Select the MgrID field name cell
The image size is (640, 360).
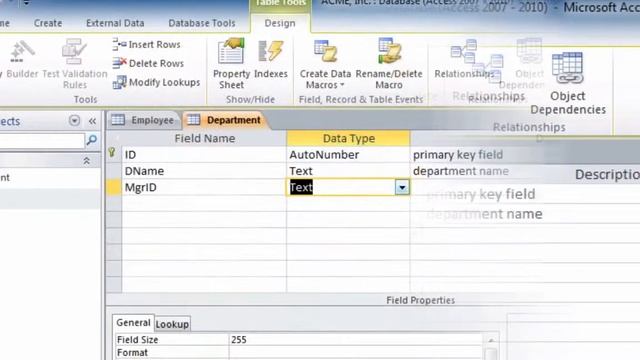(x=204, y=187)
